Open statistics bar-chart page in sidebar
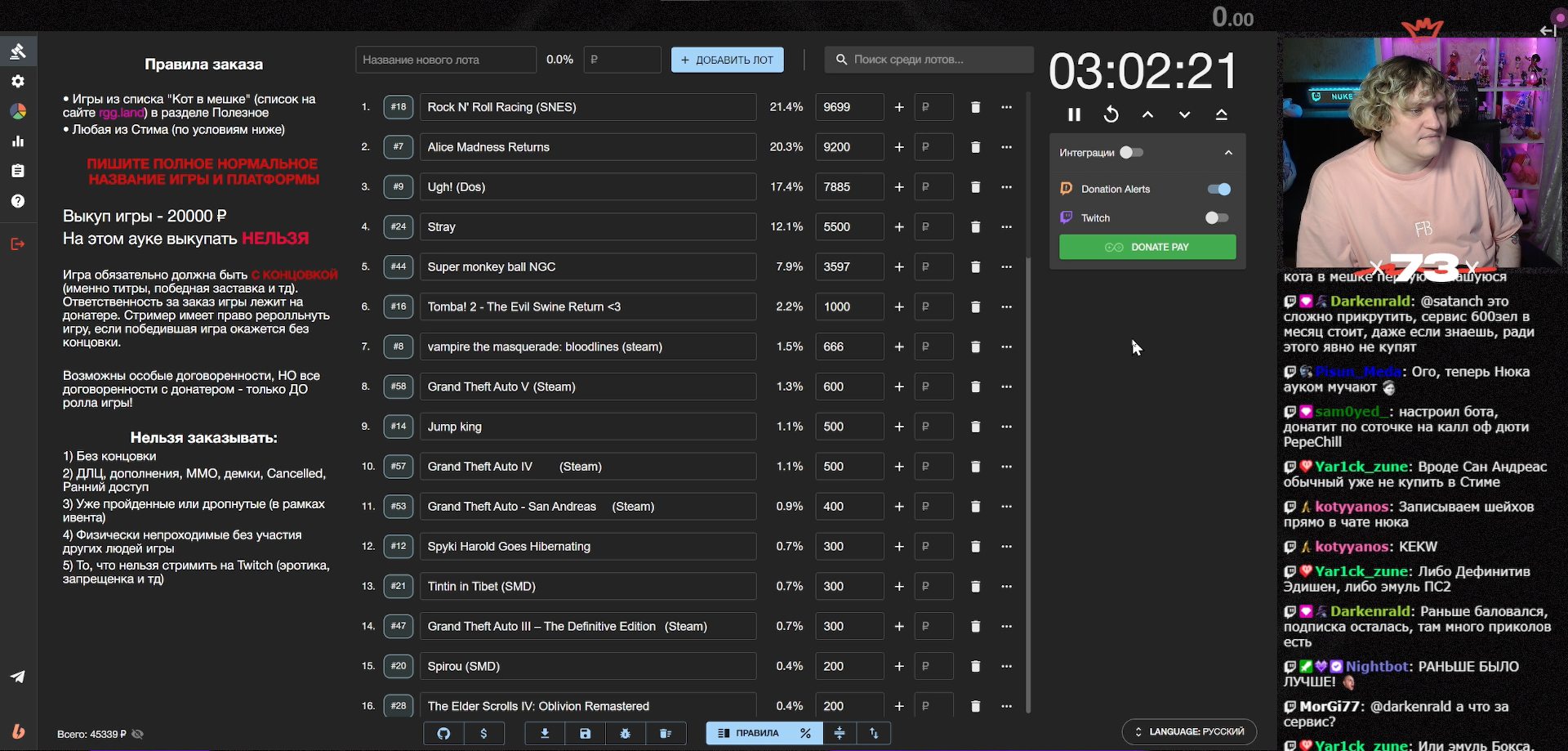Screen dimensions: 1568x751 (18, 141)
